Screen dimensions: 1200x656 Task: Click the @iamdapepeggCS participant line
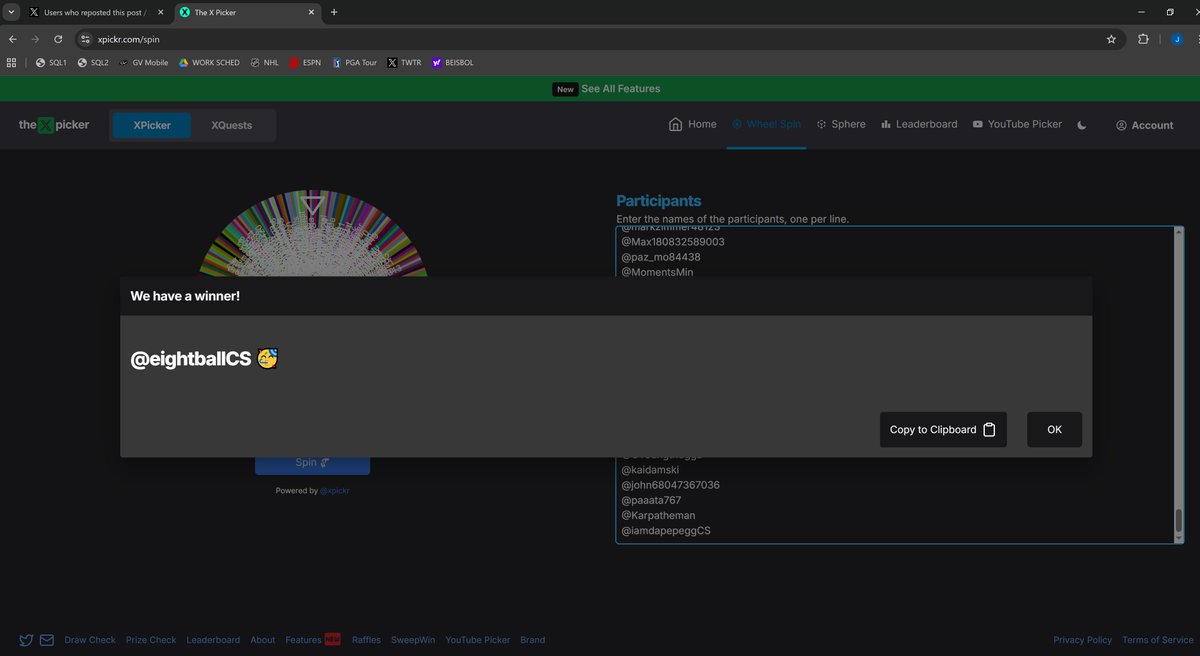(x=666, y=531)
